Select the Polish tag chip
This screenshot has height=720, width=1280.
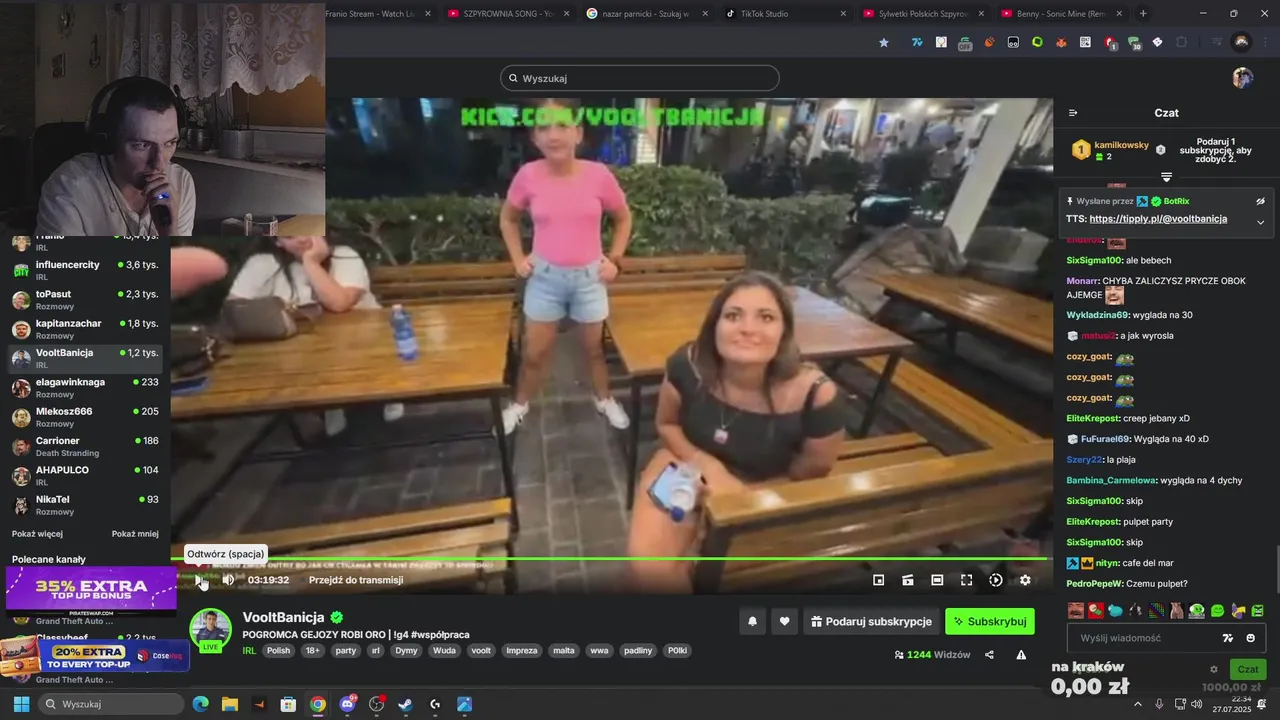(278, 650)
